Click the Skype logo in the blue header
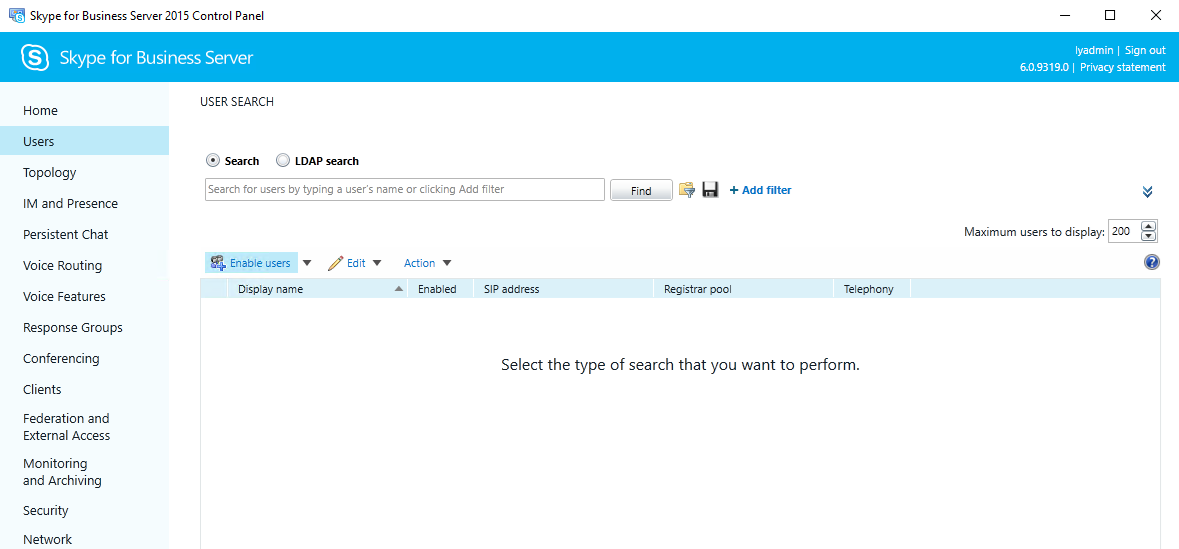 click(x=35, y=58)
